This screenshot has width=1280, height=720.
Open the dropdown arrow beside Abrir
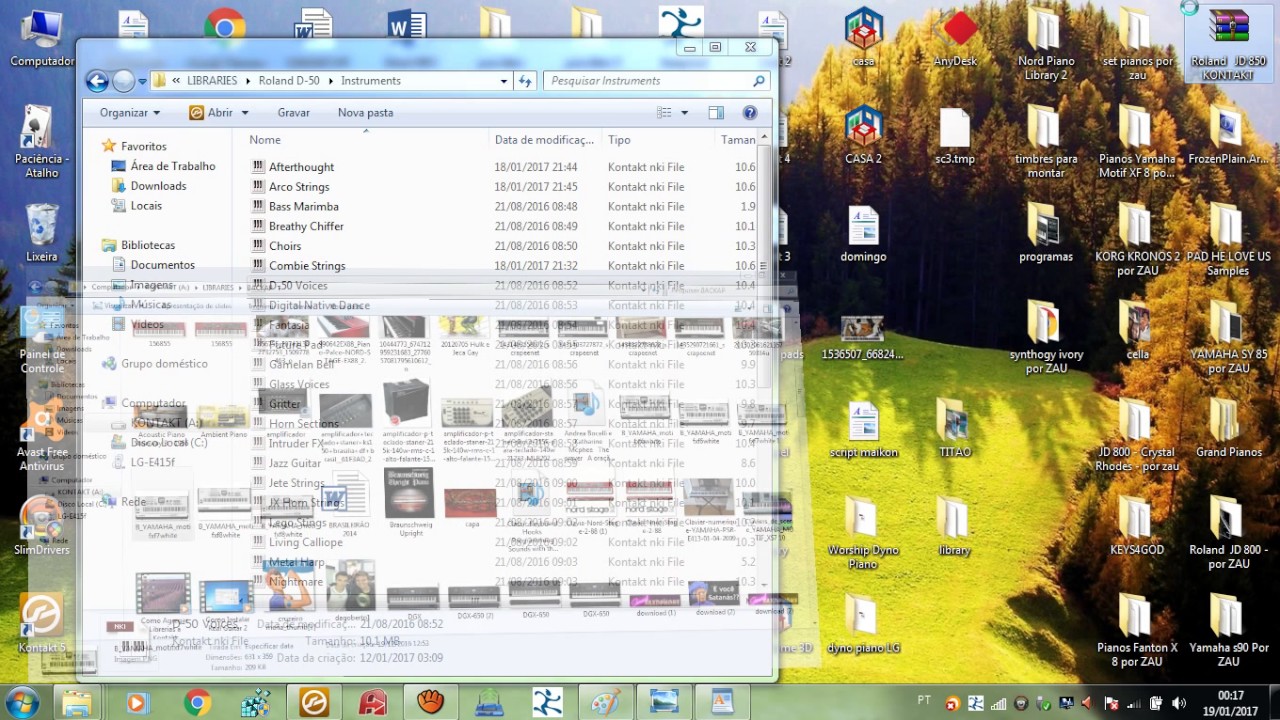[244, 113]
